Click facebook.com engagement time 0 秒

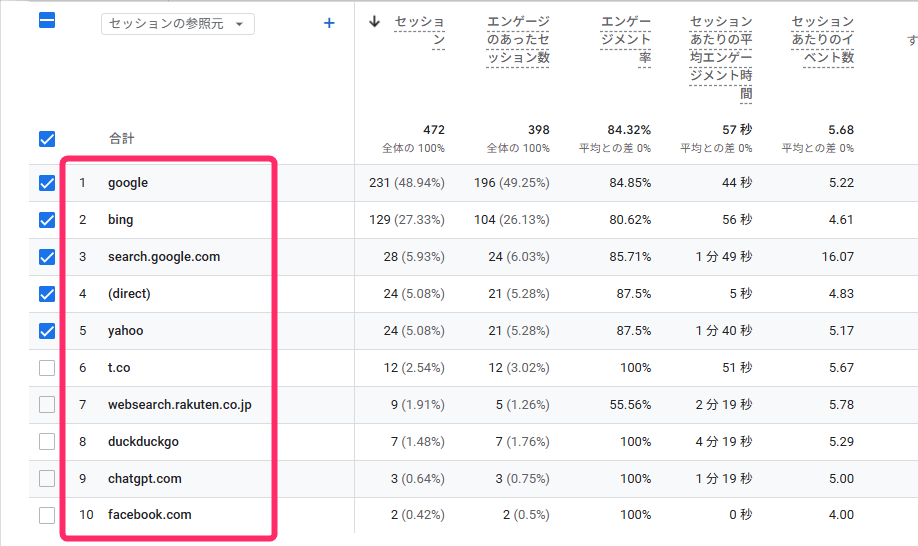tap(741, 515)
